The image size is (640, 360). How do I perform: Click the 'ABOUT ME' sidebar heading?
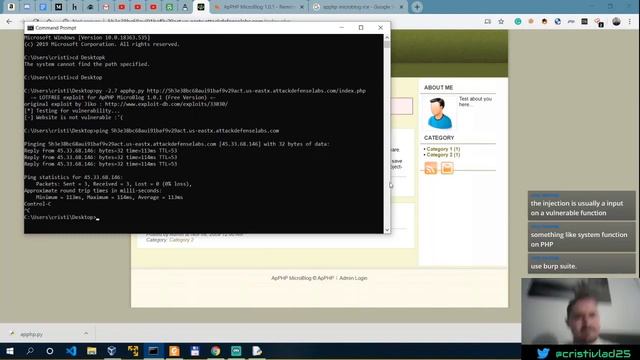[x=438, y=87]
